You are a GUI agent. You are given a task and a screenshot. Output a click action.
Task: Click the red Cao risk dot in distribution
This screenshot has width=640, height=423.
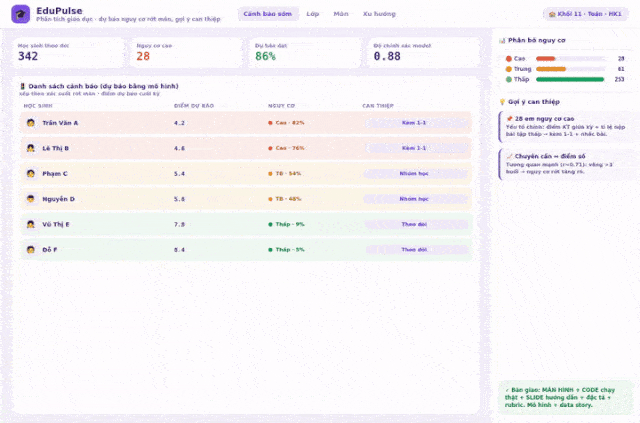click(x=509, y=58)
